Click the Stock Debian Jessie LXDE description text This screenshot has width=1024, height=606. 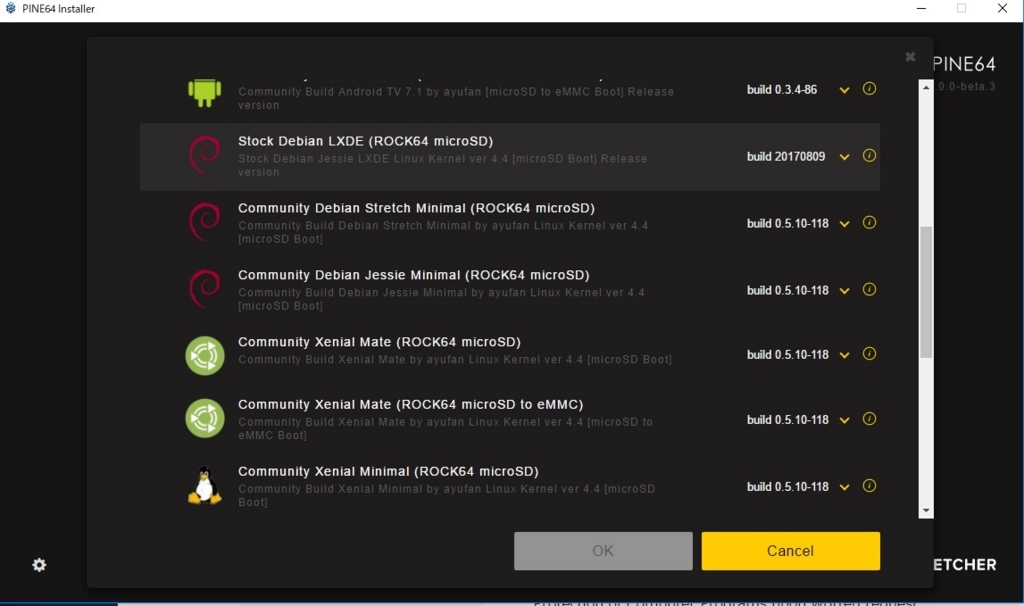(x=443, y=165)
